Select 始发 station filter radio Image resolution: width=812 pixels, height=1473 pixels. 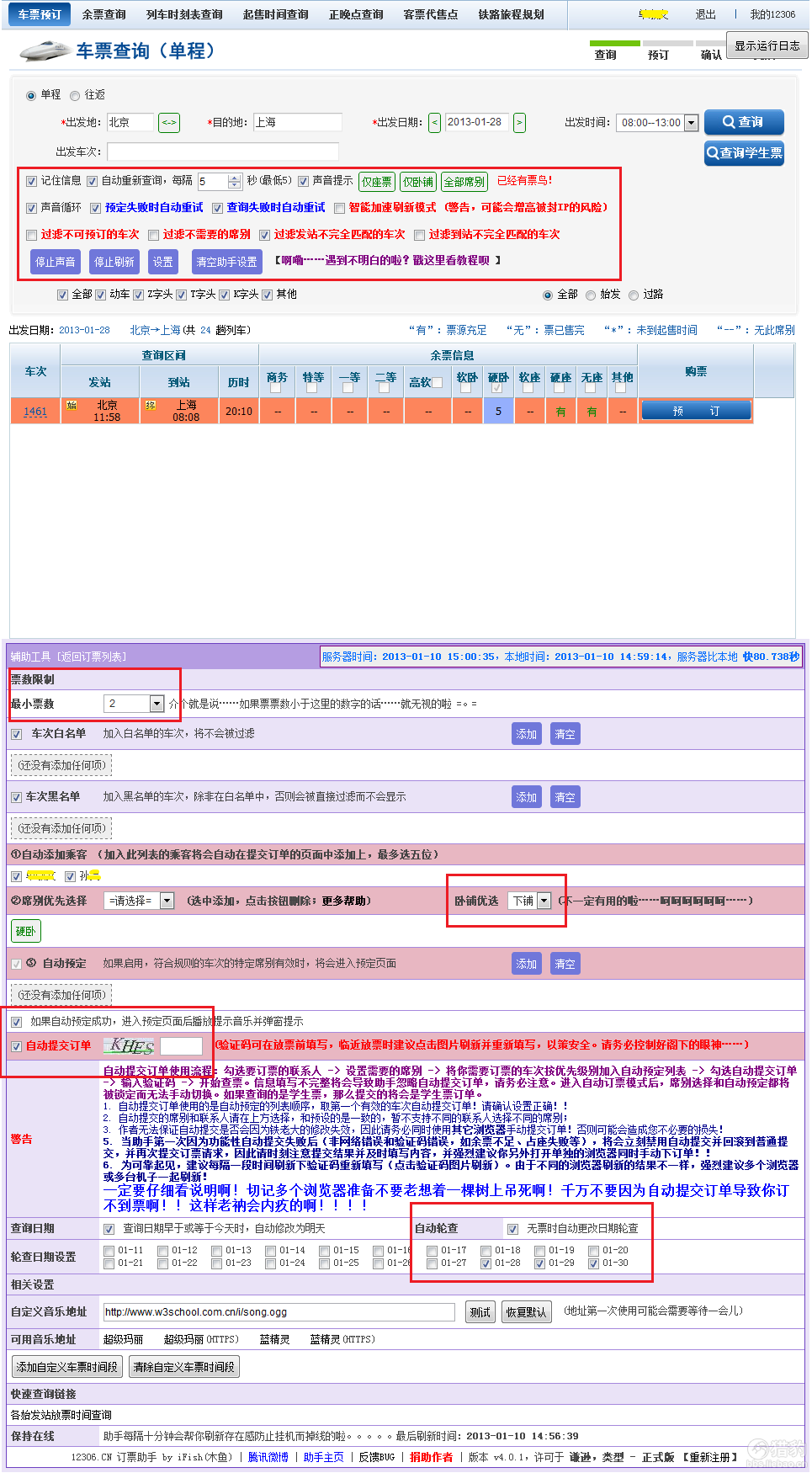(591, 295)
